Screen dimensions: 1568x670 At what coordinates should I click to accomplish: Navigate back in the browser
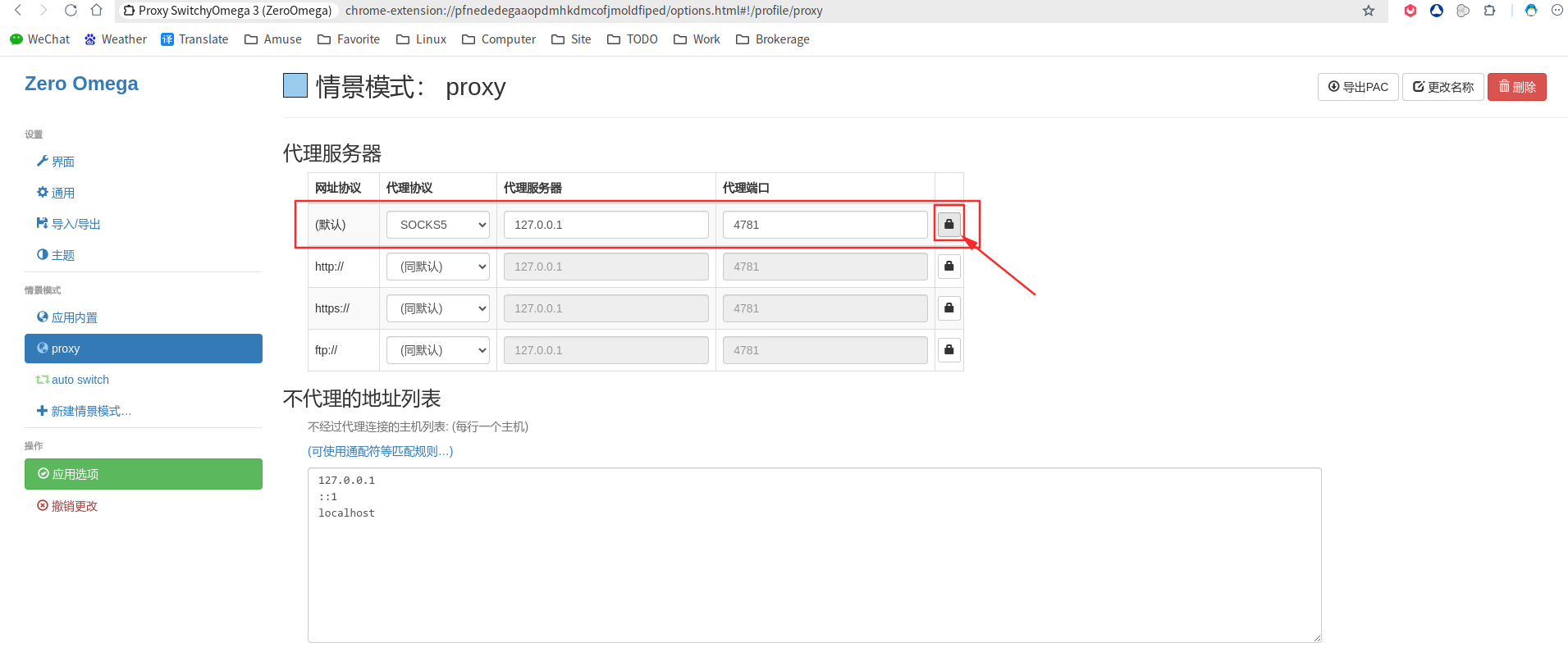click(x=18, y=11)
